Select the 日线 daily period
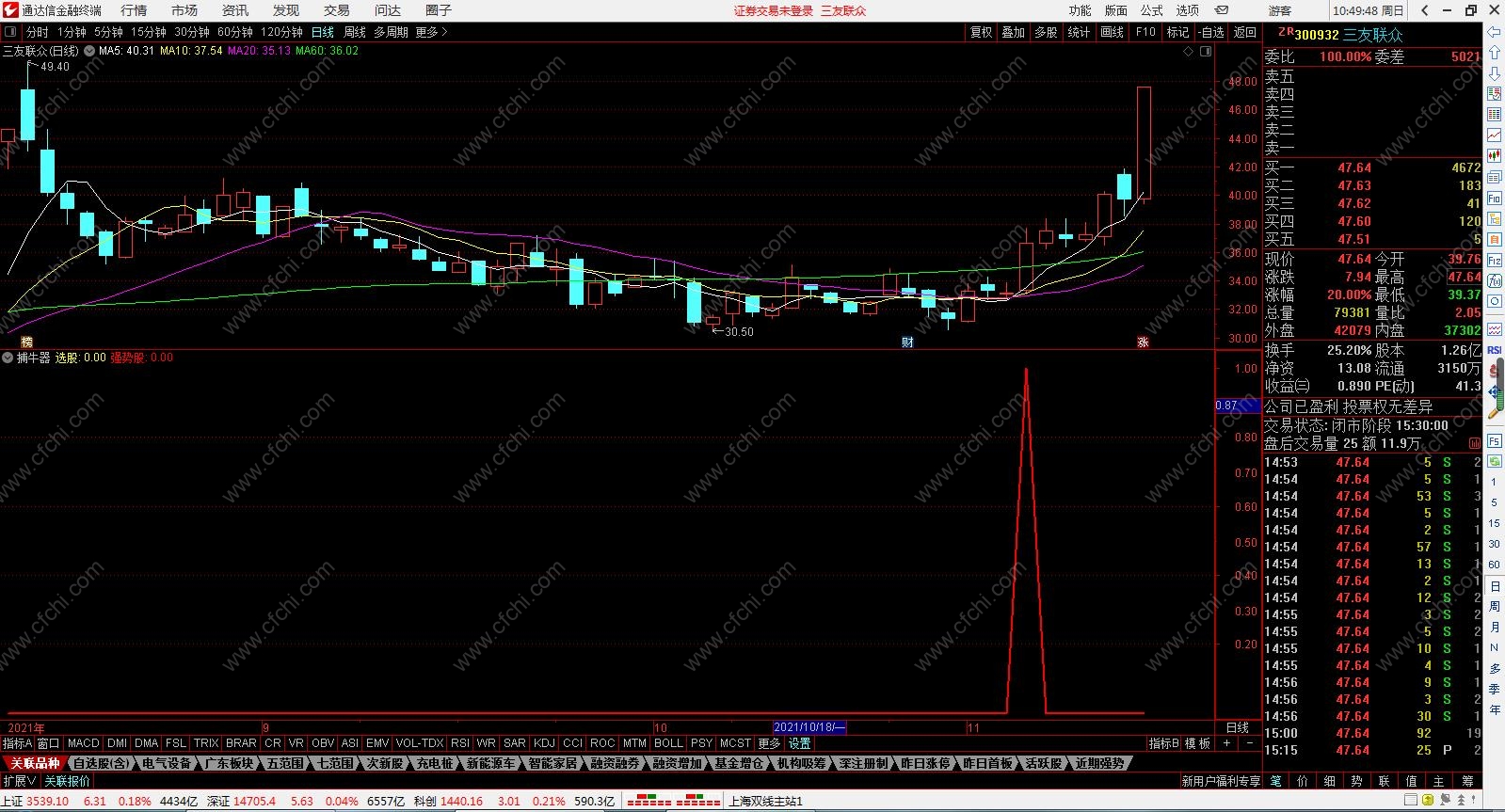This screenshot has height=812, width=1505. pos(323,32)
